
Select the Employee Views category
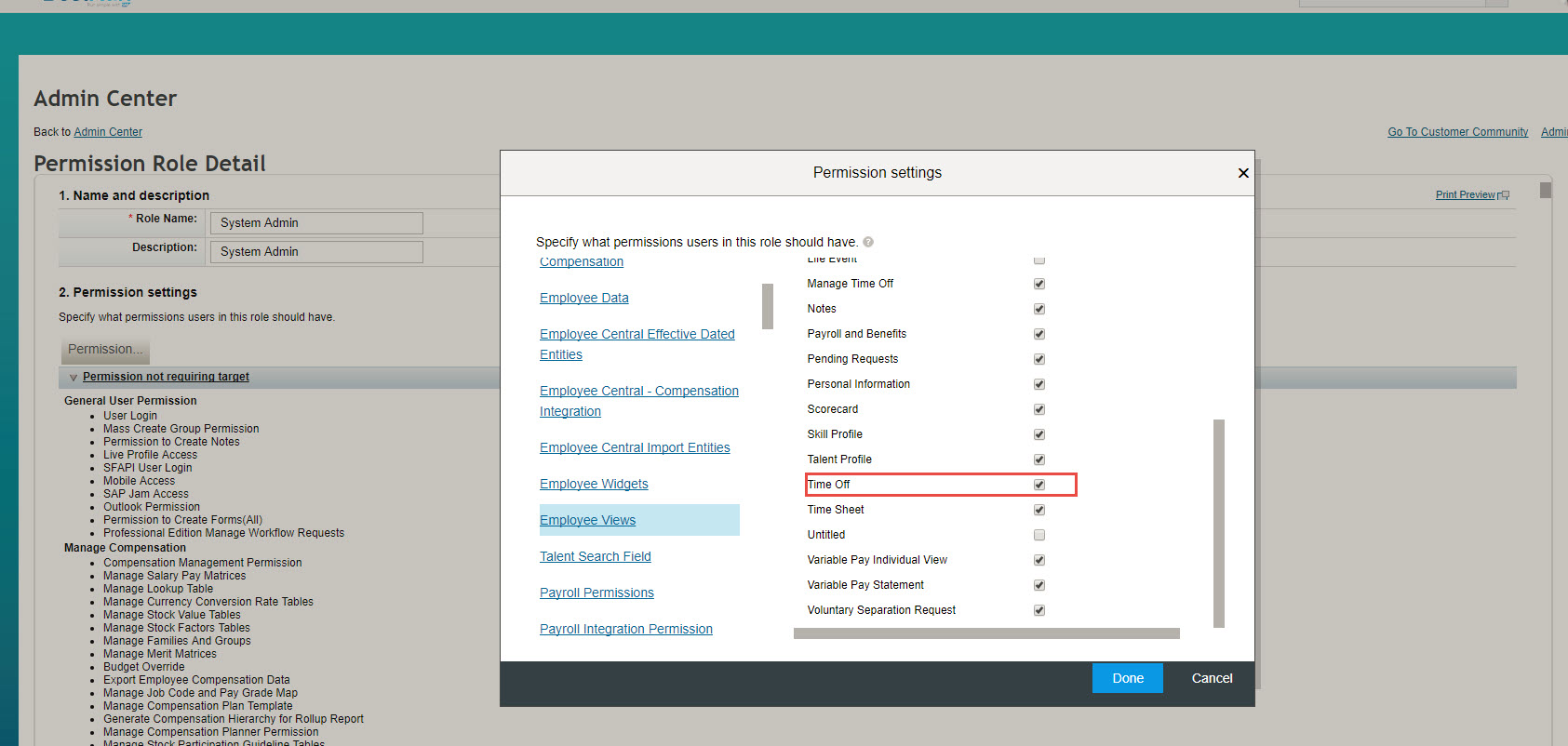pyautogui.click(x=588, y=520)
